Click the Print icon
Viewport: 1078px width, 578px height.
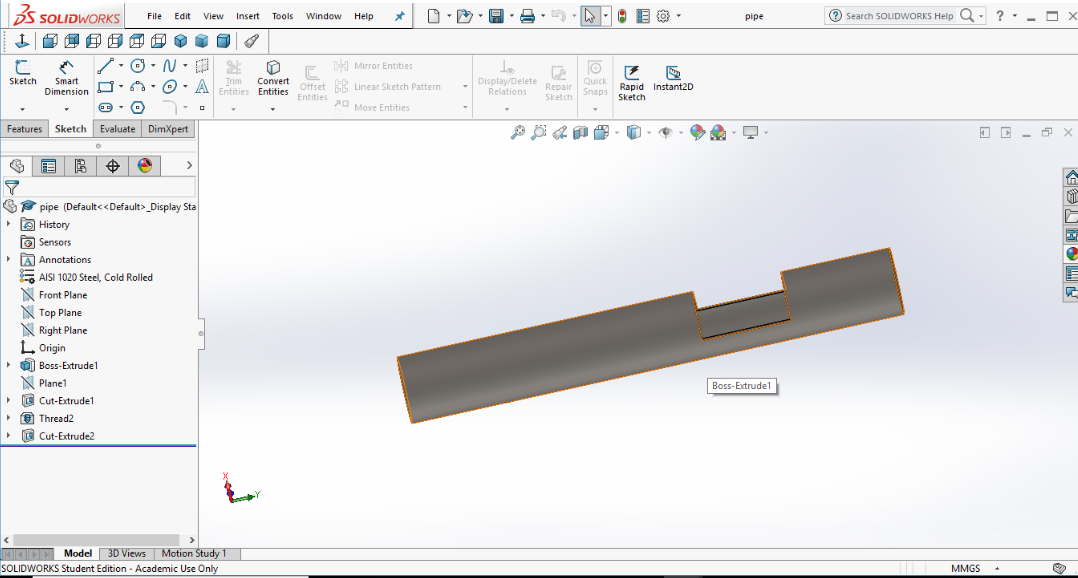[x=527, y=16]
